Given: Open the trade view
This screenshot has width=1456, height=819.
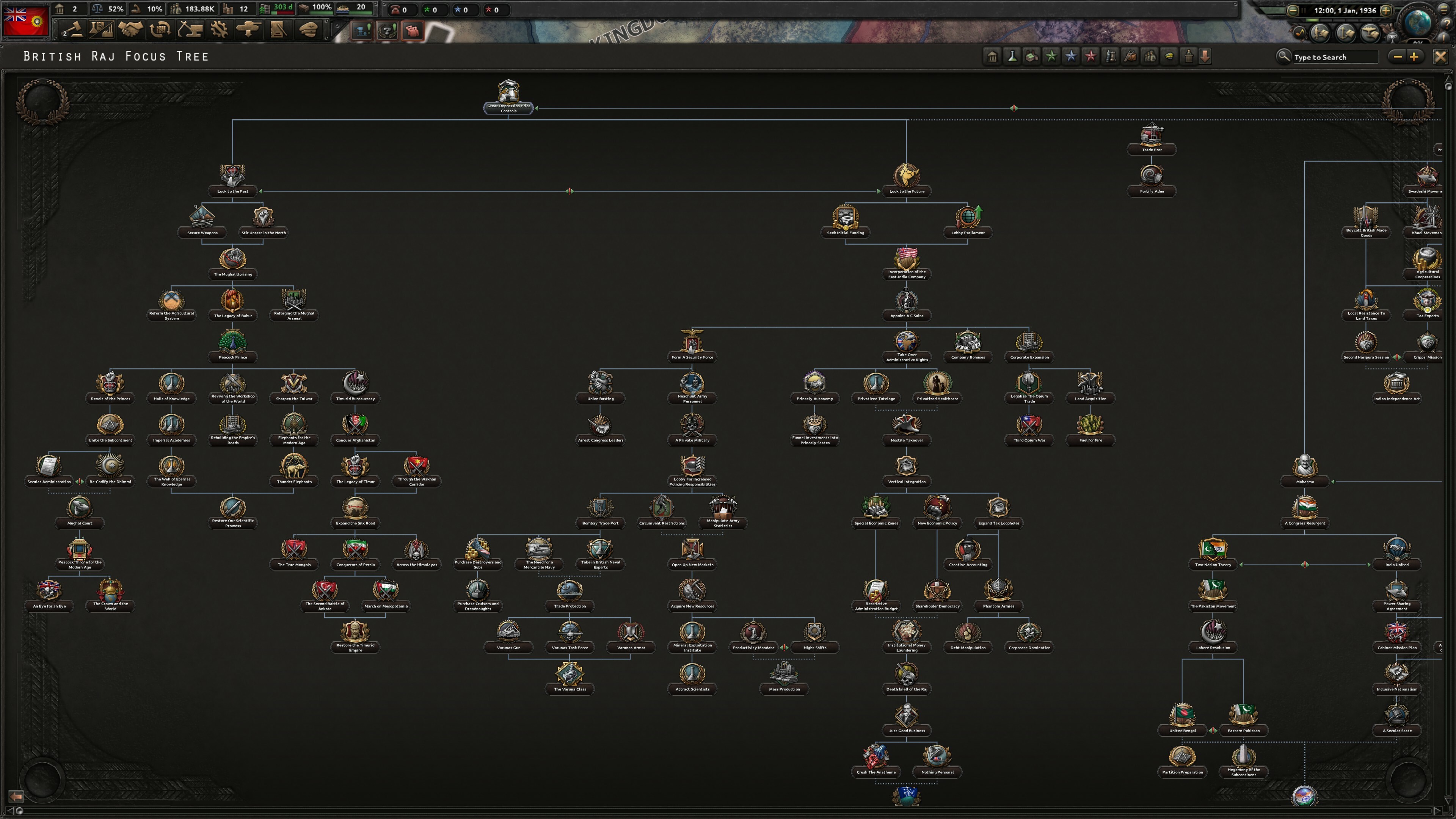Looking at the screenshot, I should [x=160, y=30].
